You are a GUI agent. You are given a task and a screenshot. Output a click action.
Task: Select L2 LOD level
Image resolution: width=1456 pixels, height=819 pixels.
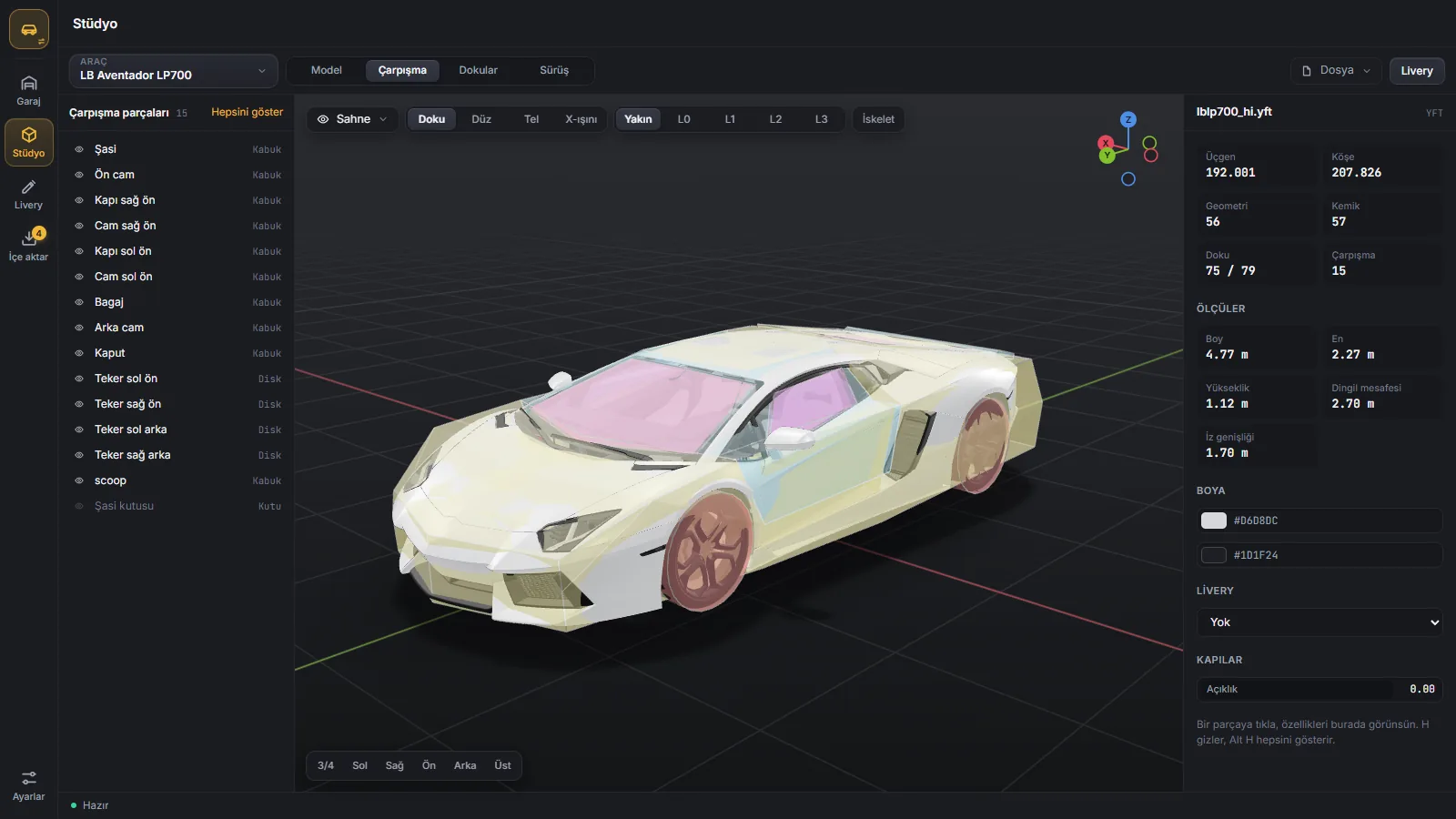point(775,119)
